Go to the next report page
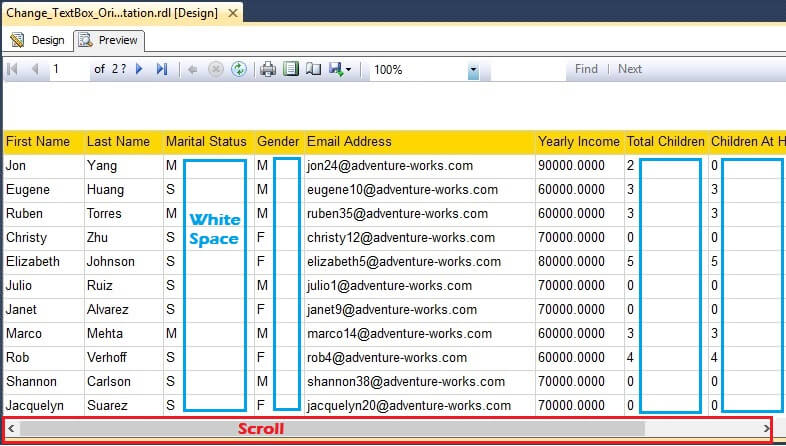The image size is (786, 446). click(139, 69)
